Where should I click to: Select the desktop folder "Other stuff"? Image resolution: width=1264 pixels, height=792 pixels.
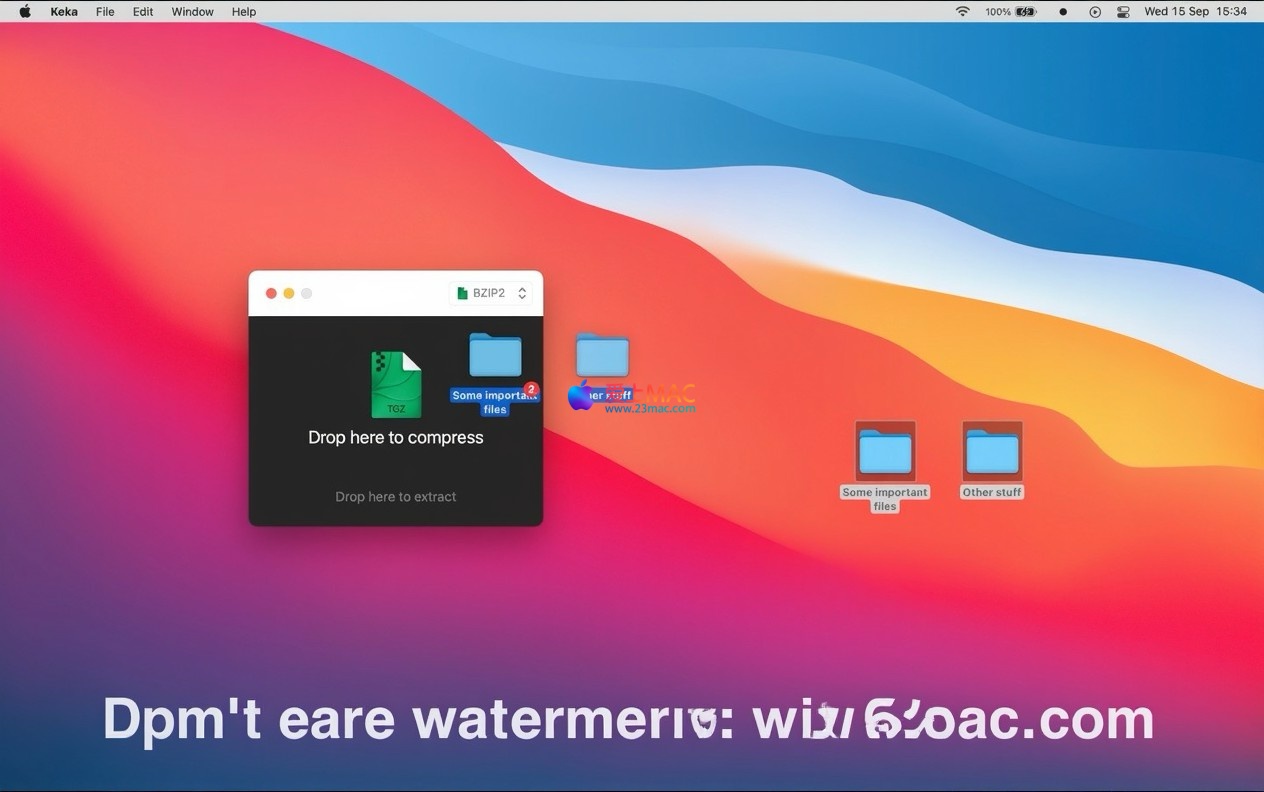992,454
